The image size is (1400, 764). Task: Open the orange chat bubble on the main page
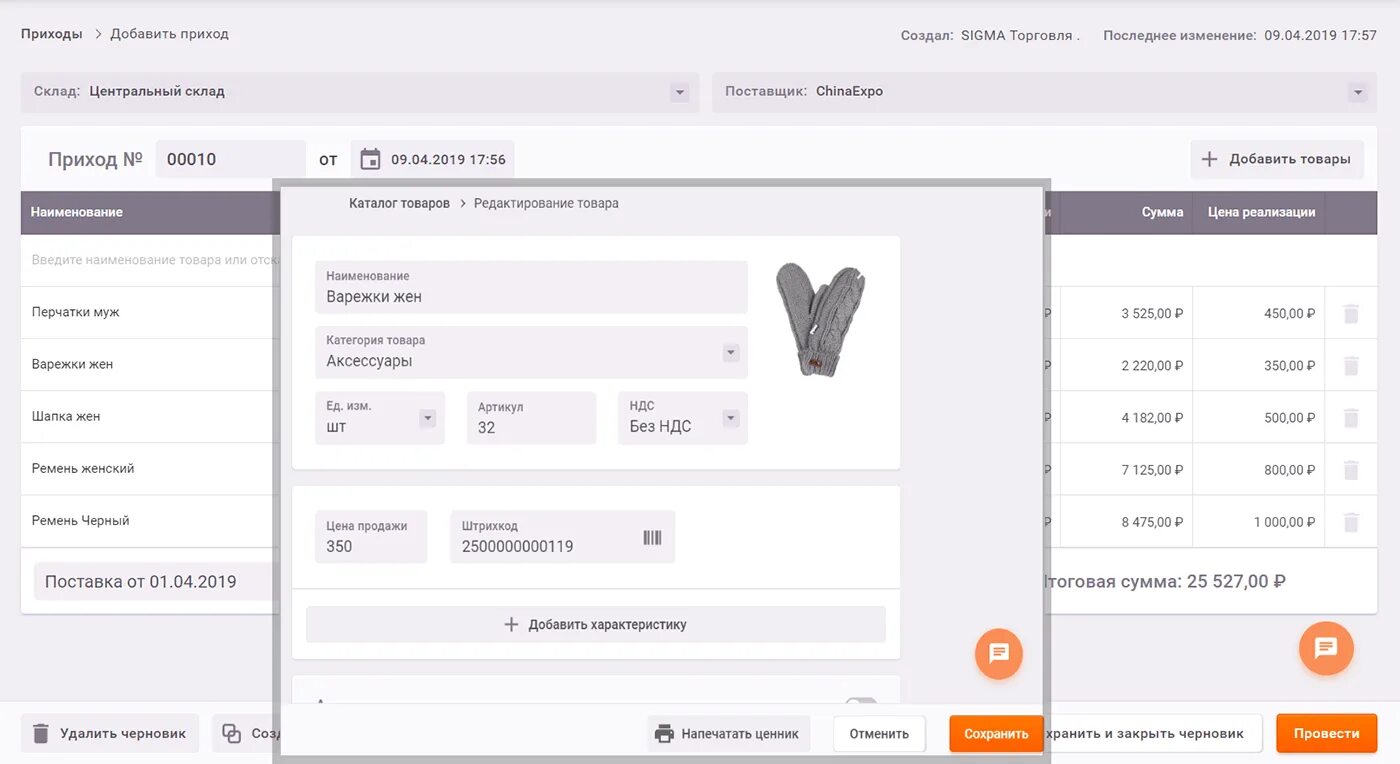point(1326,648)
